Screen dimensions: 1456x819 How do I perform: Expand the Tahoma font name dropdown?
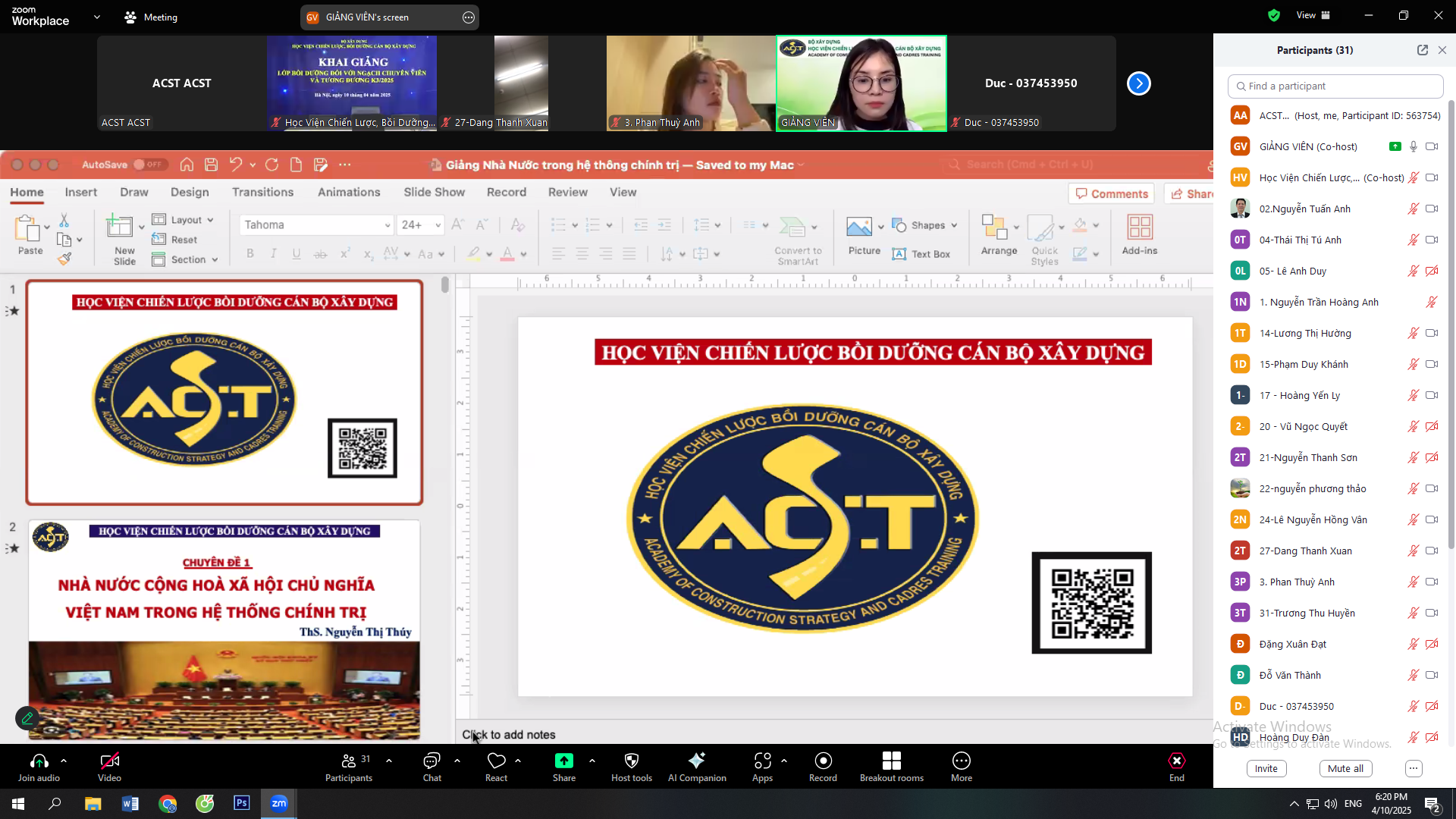pyautogui.click(x=387, y=225)
